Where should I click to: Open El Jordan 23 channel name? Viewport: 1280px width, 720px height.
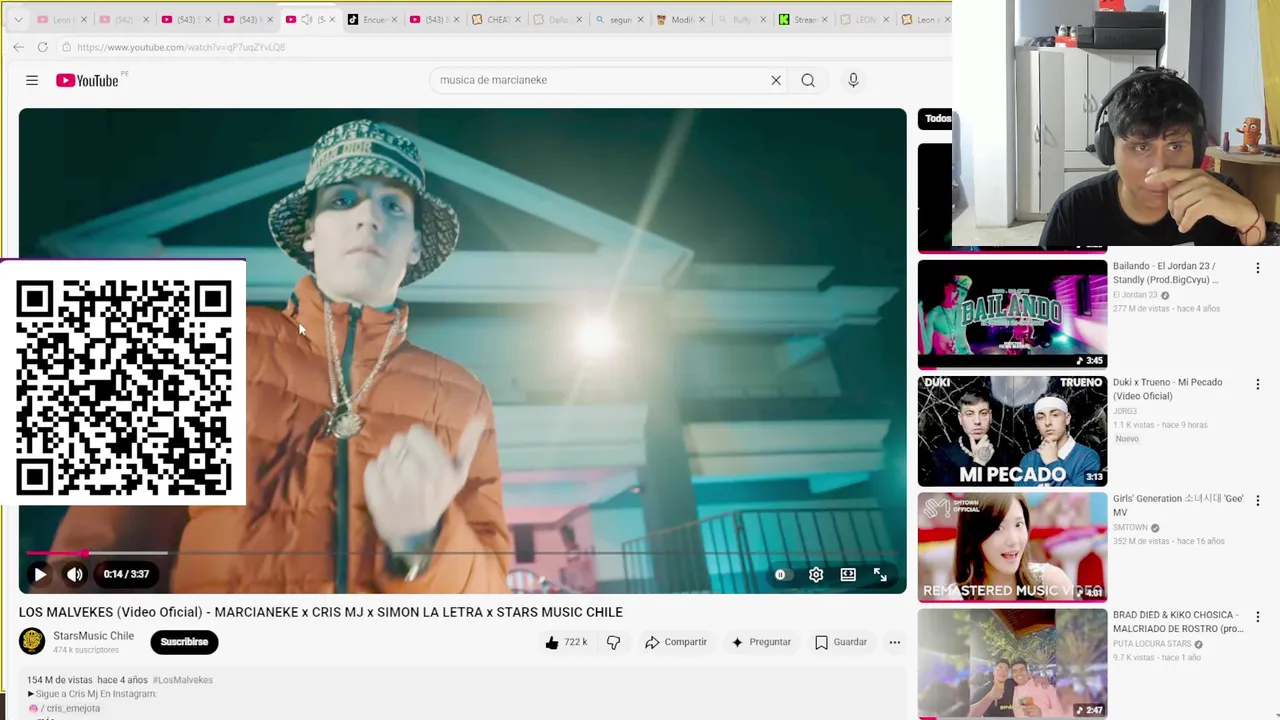1135,295
